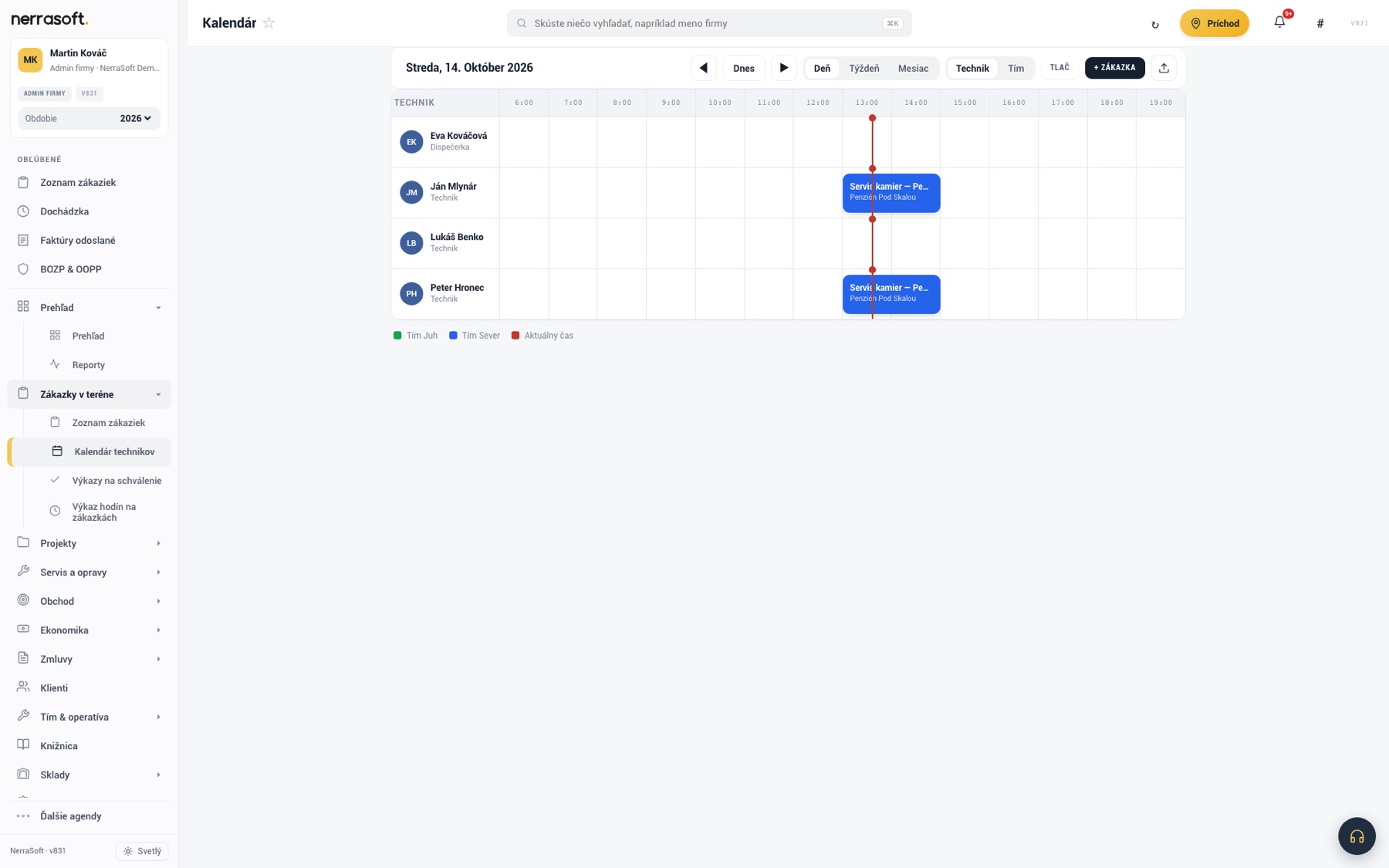Viewport: 1389px width, 868px height.
Task: Click Knižnica book icon
Action: (23, 745)
